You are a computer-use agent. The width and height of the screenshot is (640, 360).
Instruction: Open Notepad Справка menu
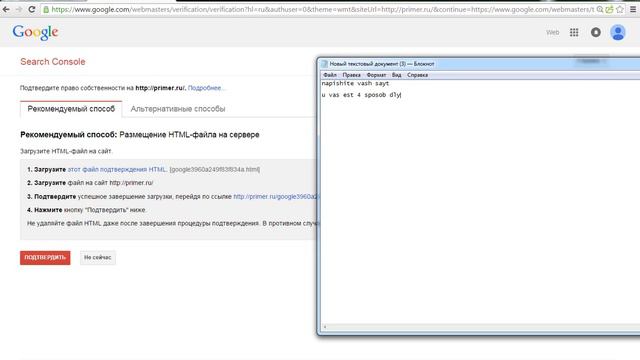(417, 75)
